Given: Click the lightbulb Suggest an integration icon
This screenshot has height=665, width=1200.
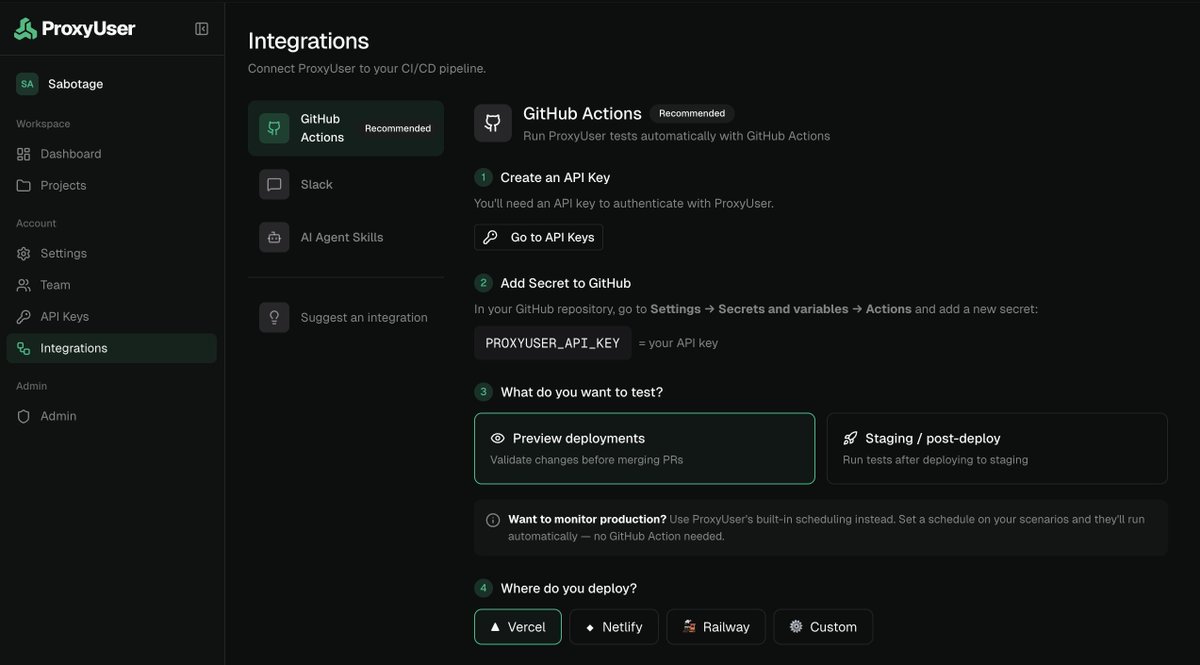Looking at the screenshot, I should (274, 317).
